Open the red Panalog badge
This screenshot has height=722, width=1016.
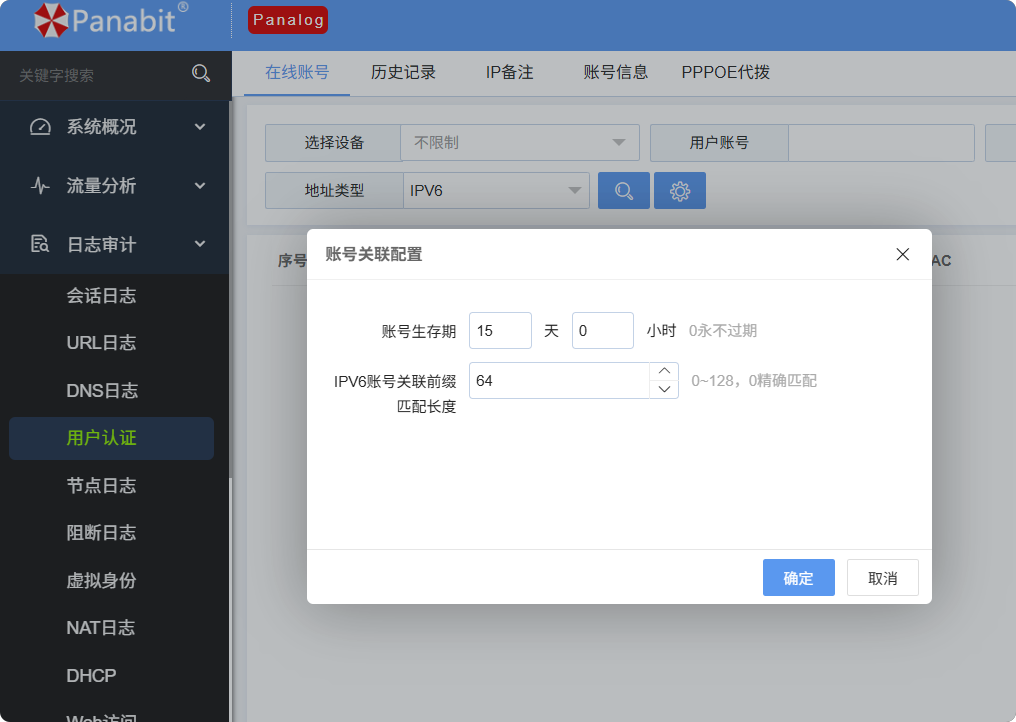(288, 20)
